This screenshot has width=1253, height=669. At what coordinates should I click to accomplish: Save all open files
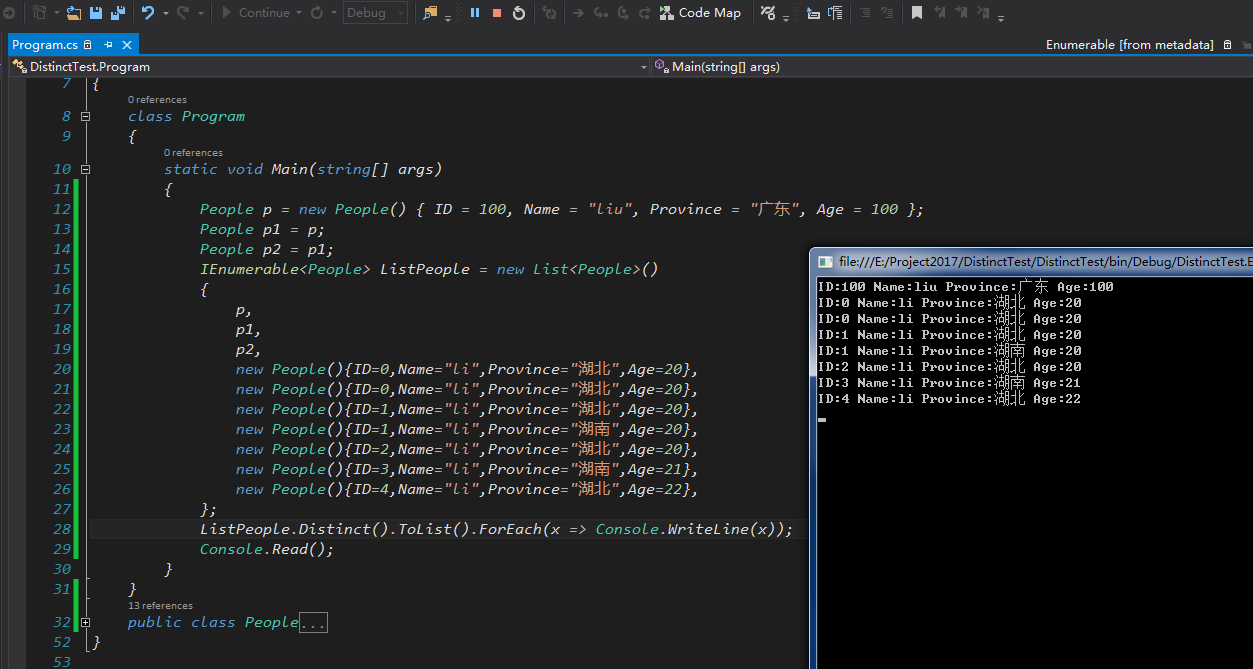[x=118, y=13]
